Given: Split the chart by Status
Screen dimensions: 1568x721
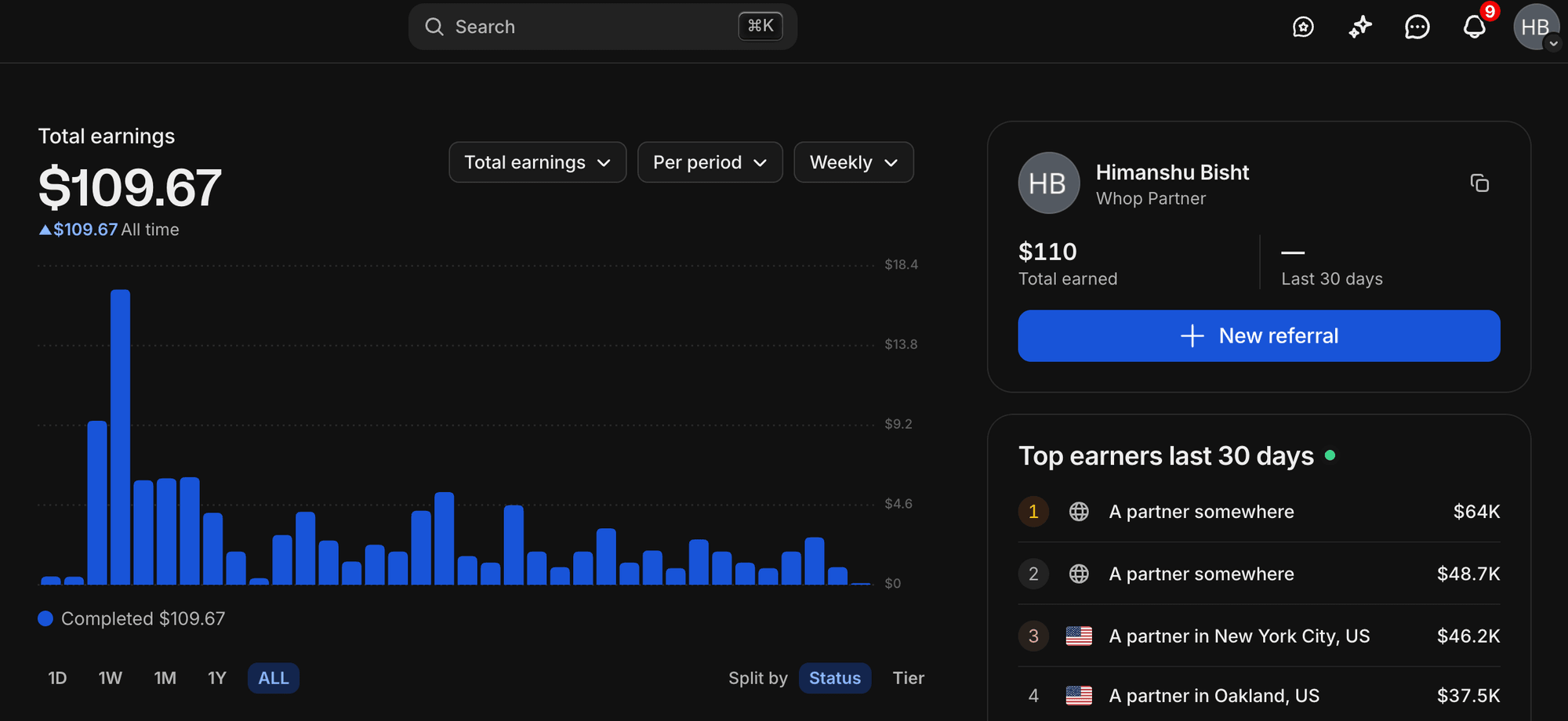Looking at the screenshot, I should click(x=835, y=678).
